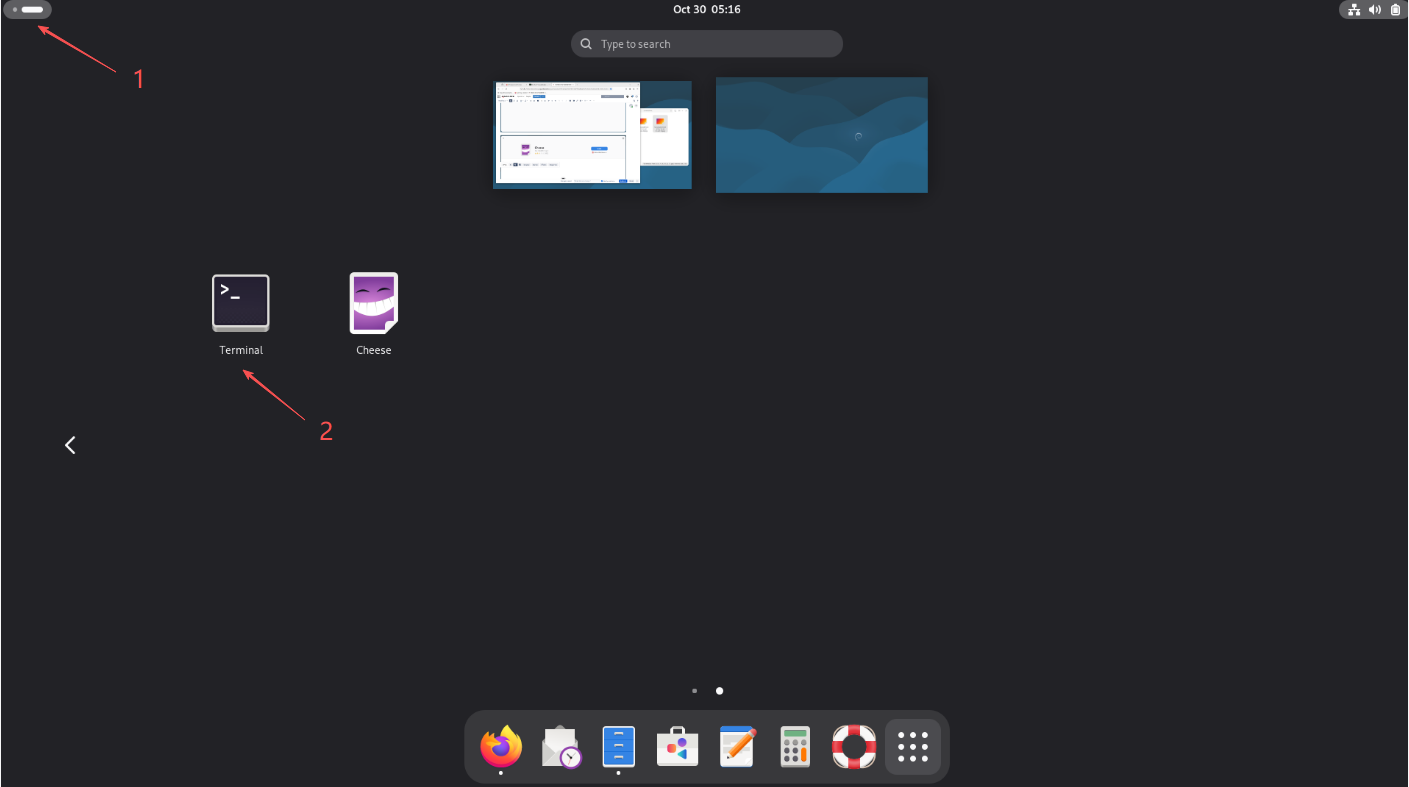Click the Activities pill in top bar
The image size is (1409, 787).
point(28,9)
